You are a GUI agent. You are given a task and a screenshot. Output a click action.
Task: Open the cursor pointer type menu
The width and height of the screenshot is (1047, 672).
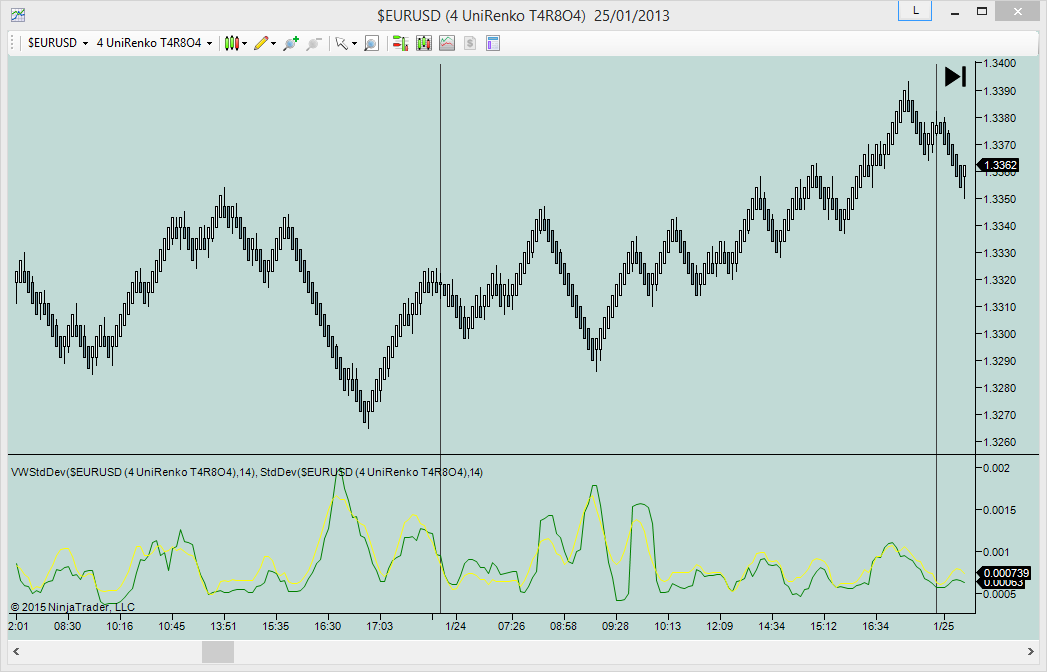pyautogui.click(x=346, y=43)
